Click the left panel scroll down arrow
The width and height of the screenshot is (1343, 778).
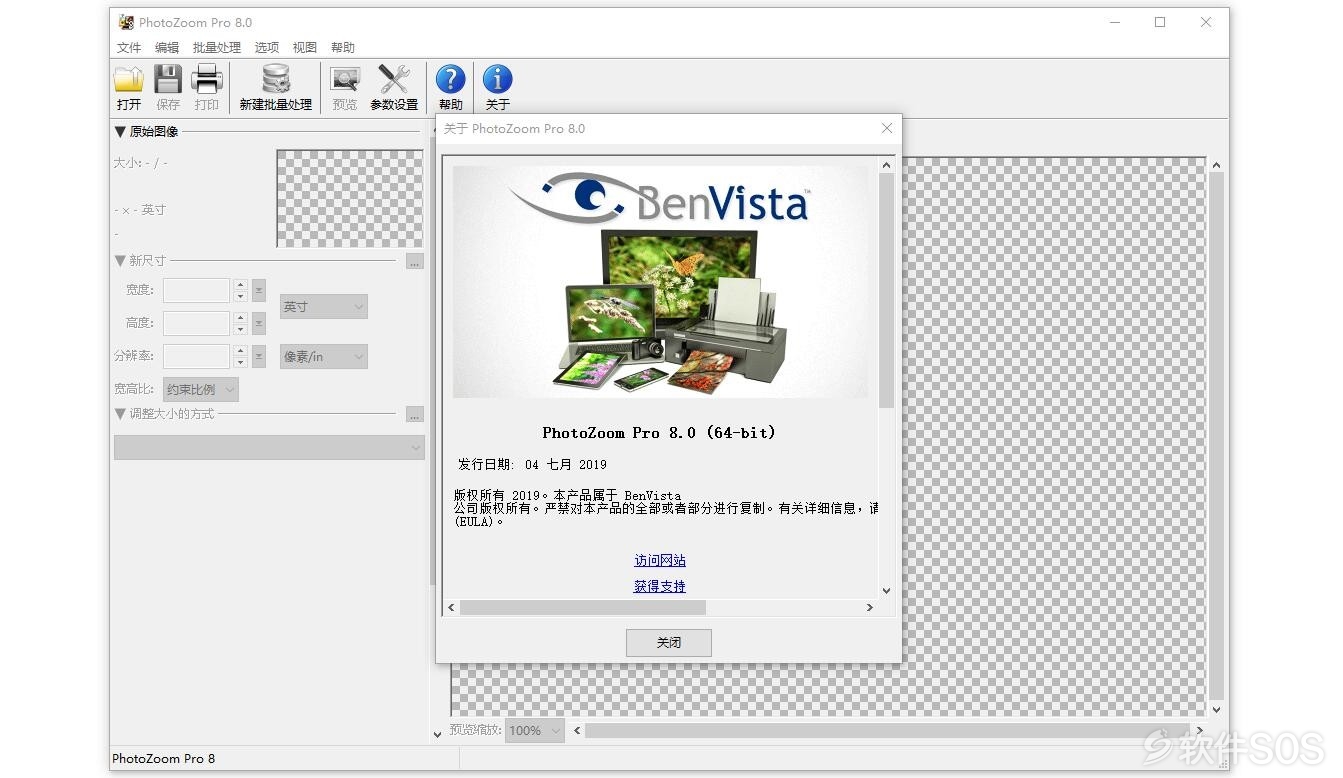pyautogui.click(x=436, y=734)
